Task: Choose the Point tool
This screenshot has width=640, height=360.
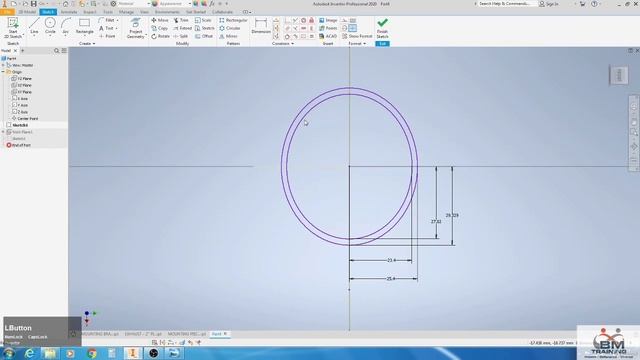Action: [107, 36]
